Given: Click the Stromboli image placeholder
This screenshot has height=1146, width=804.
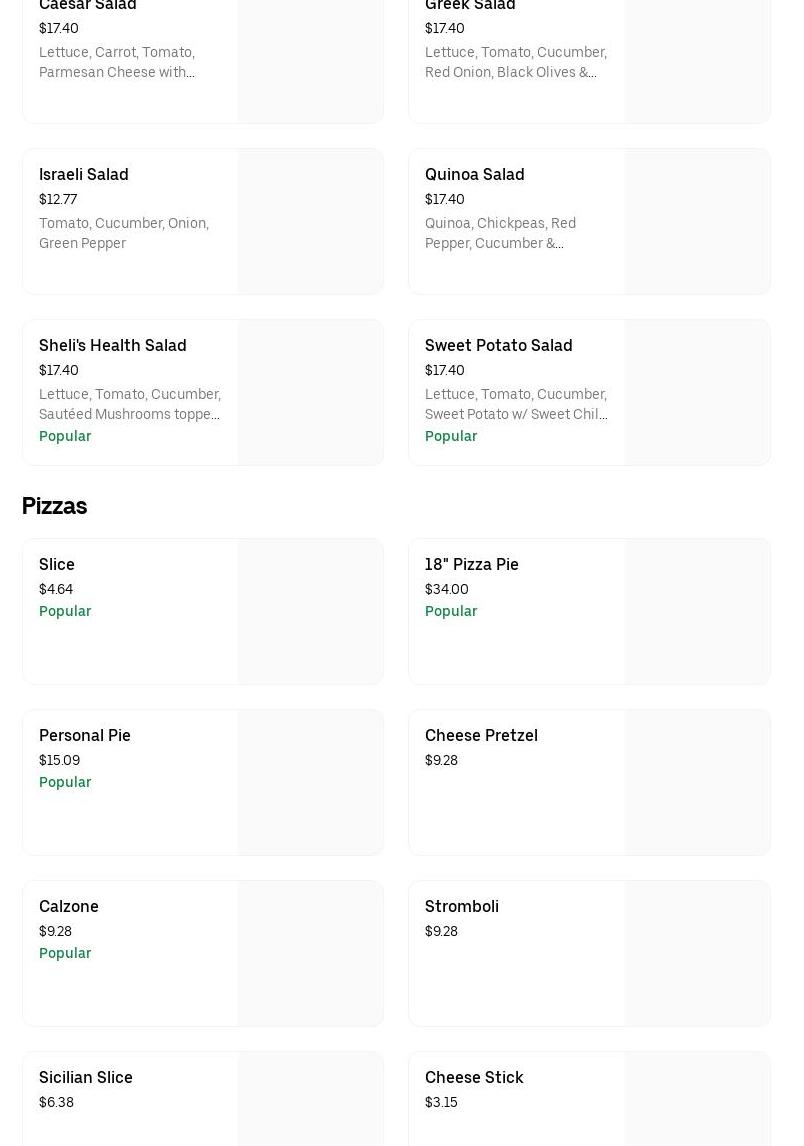Looking at the screenshot, I should pyautogui.click(x=697, y=954).
